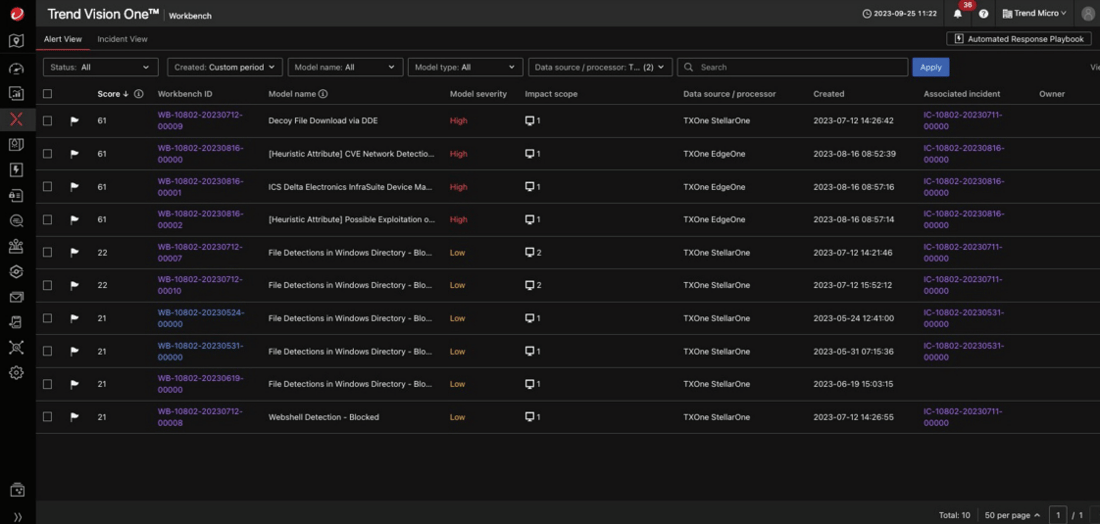Click the user avatar icon
This screenshot has width=1100, height=524.
click(x=1088, y=14)
